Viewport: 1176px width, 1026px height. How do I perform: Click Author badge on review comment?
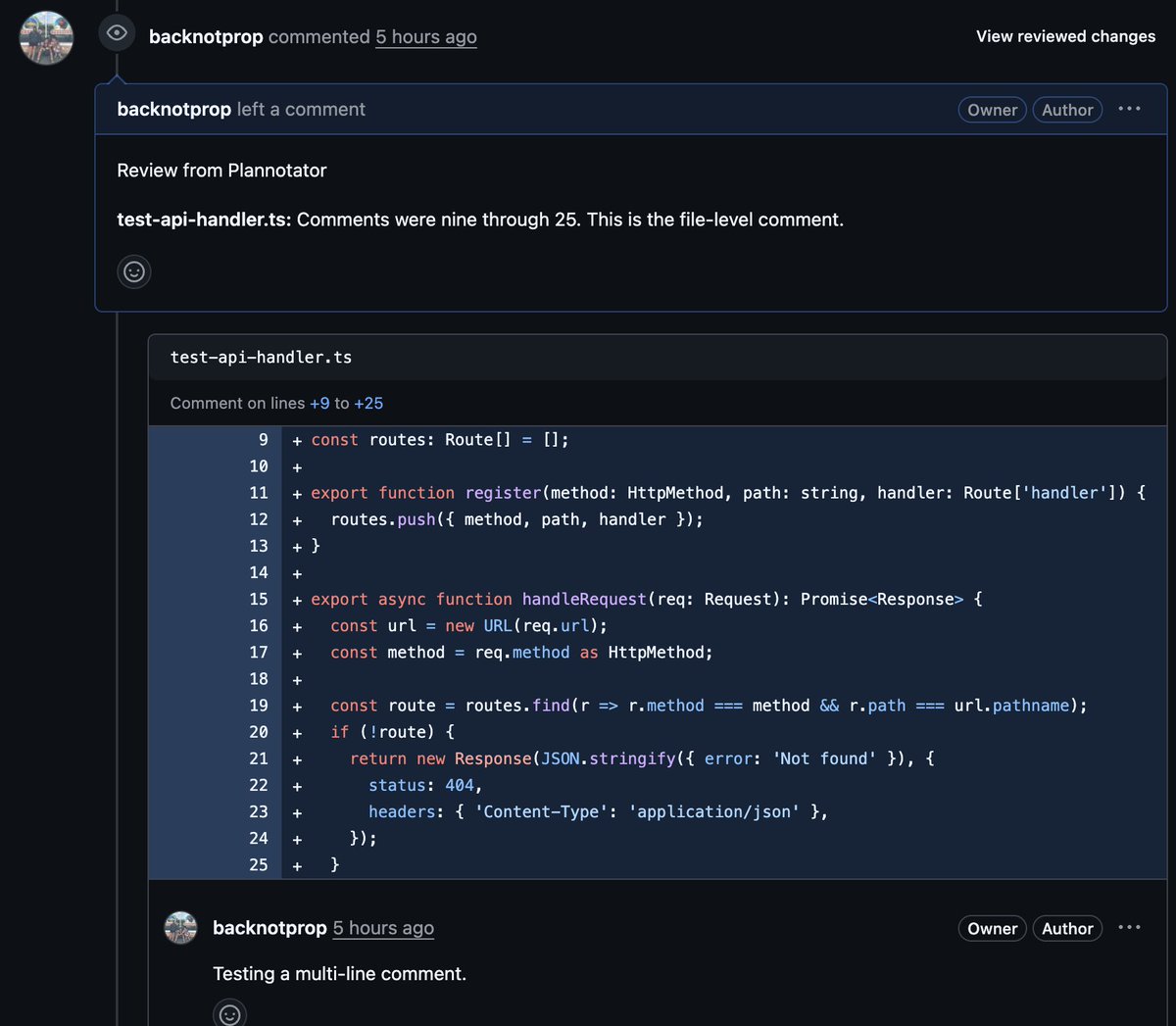click(x=1067, y=110)
